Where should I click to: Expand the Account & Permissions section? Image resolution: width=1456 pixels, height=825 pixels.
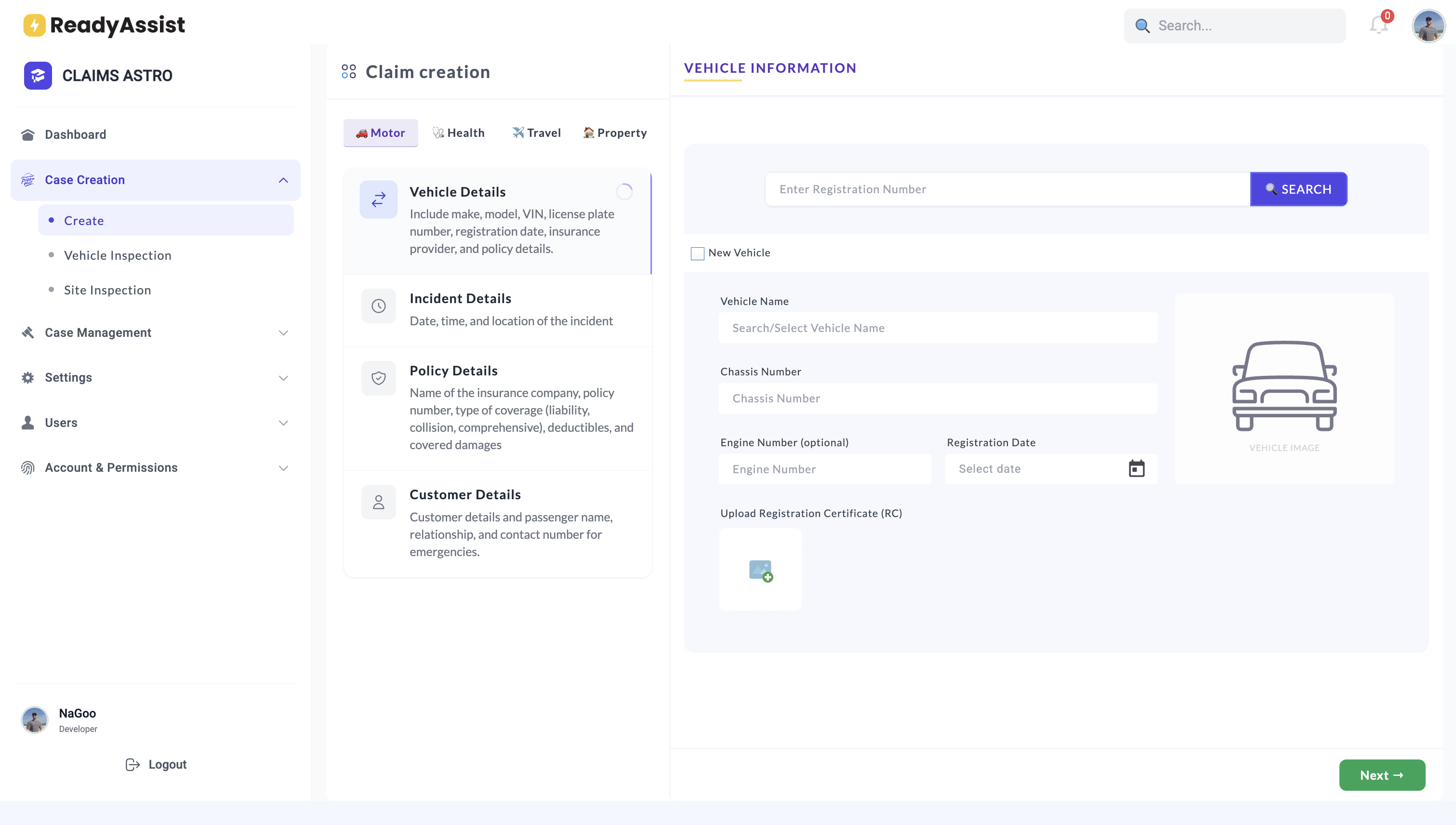283,468
